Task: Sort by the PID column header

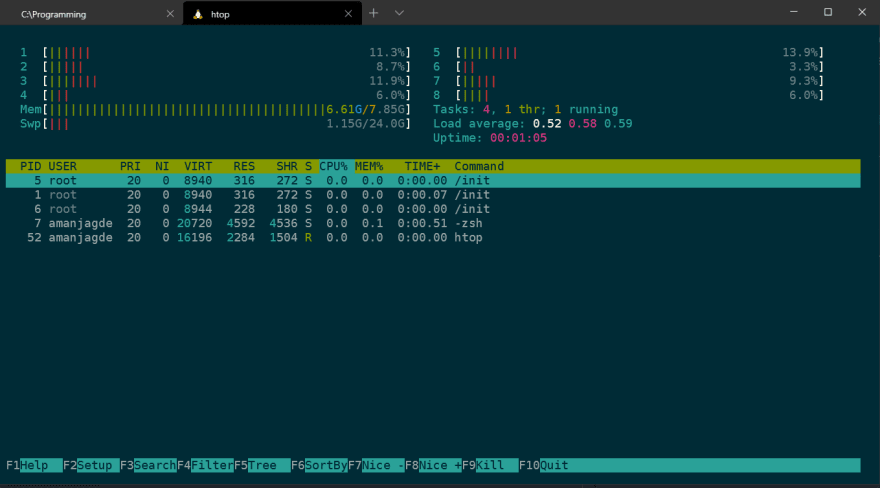Action: point(30,166)
